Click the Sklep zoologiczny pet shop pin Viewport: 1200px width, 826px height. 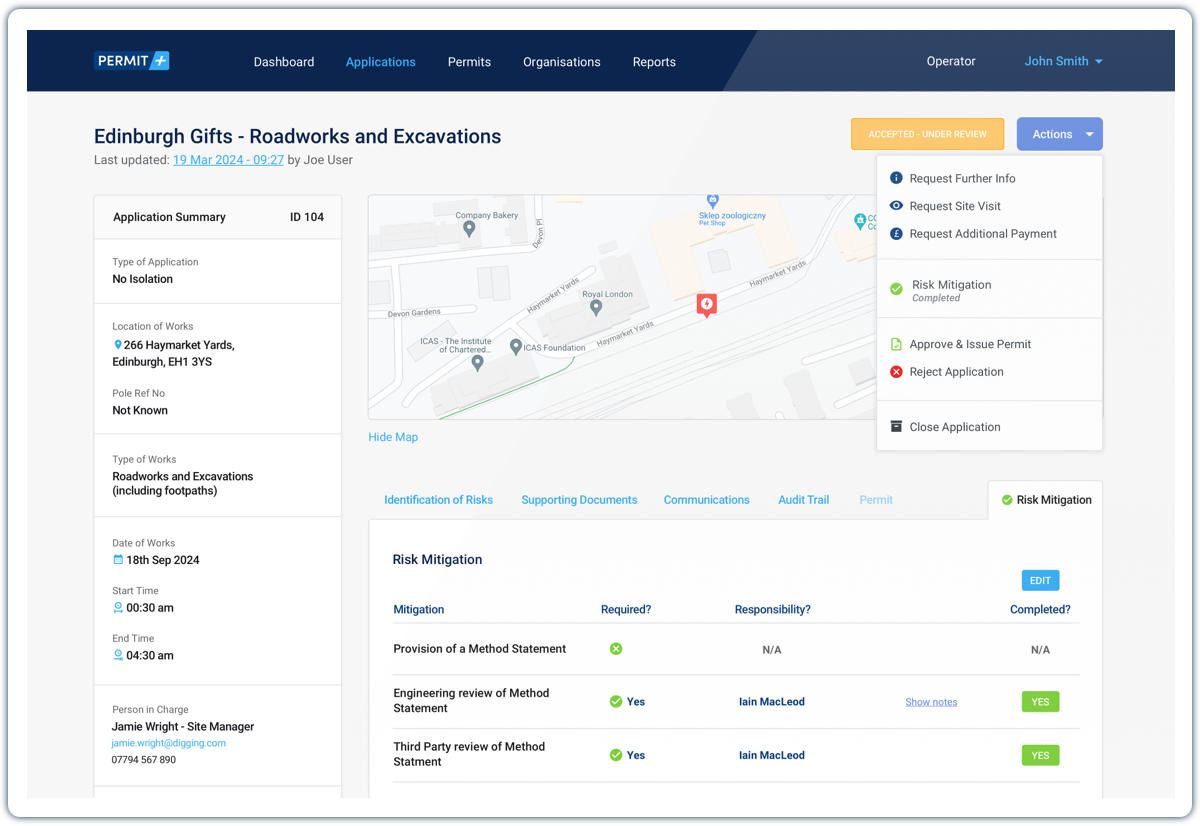[x=713, y=201]
